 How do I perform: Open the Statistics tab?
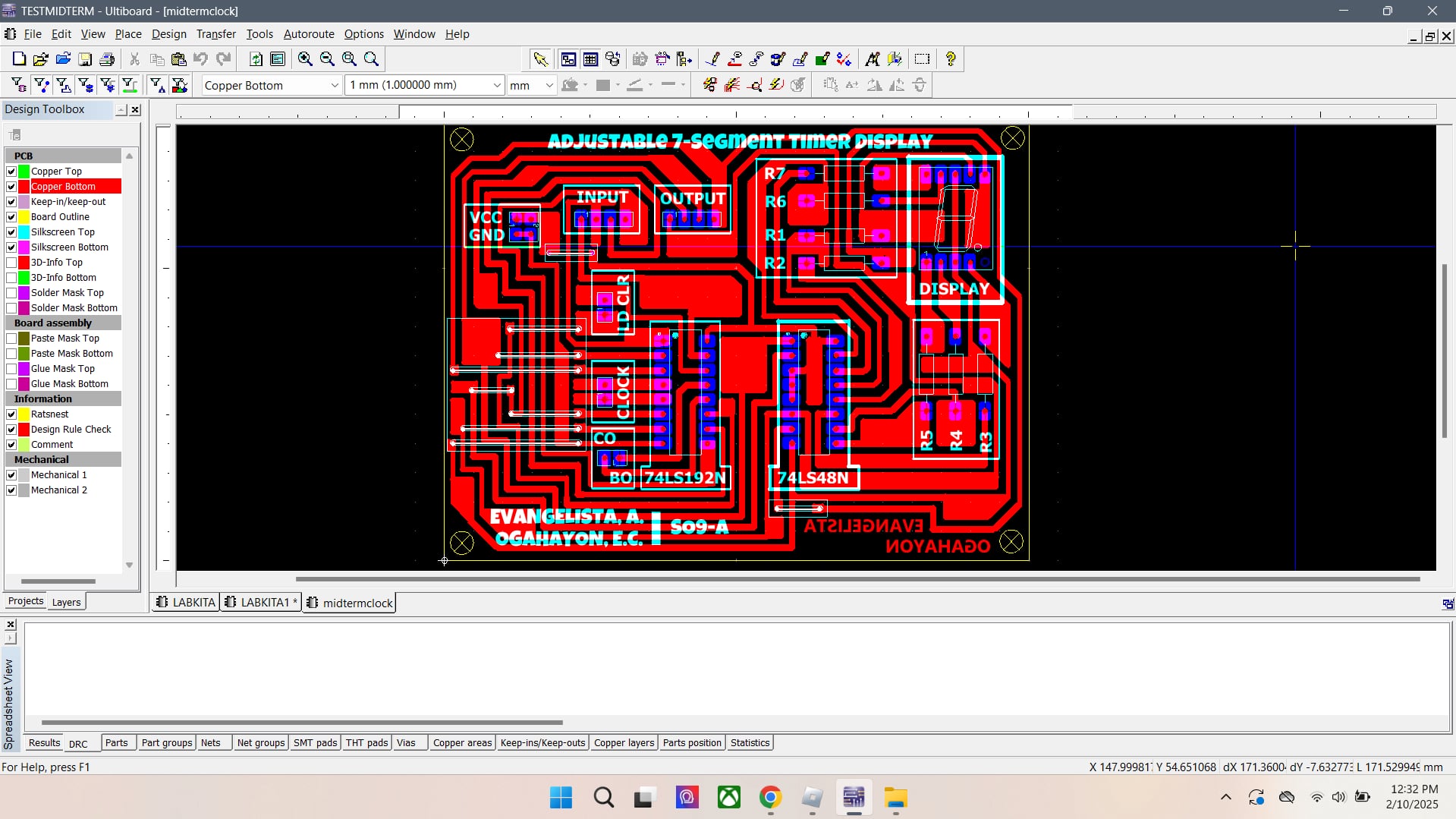coord(750,743)
